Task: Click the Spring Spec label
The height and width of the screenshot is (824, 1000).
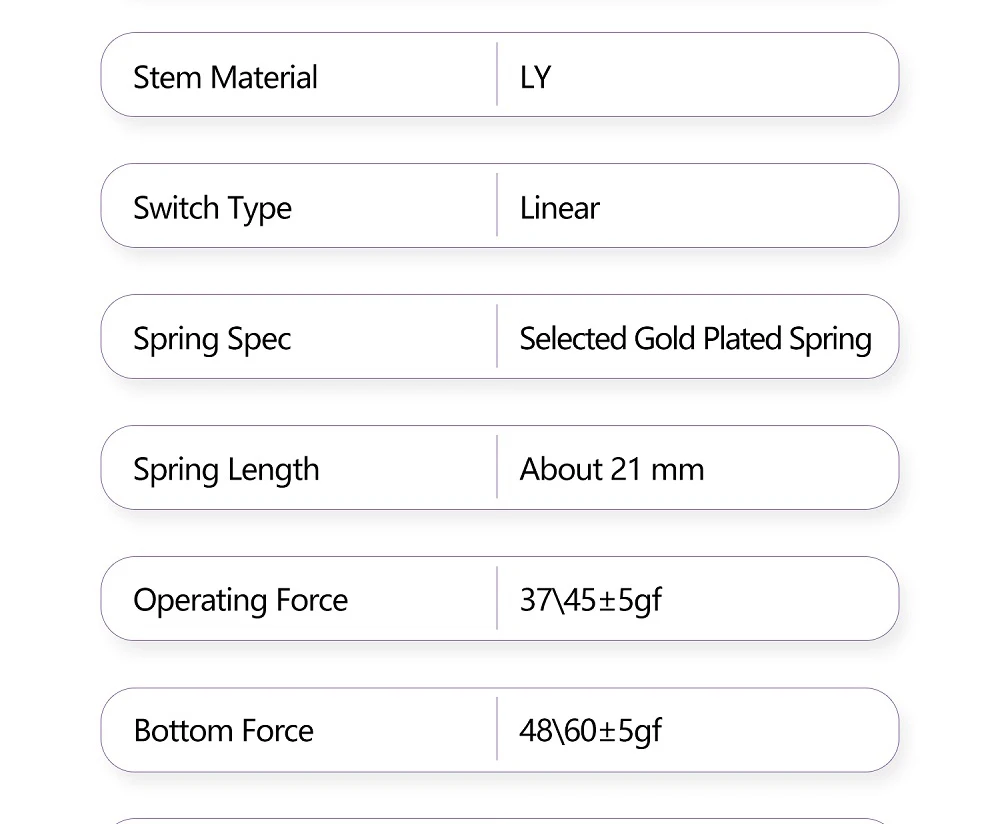Action: click(x=212, y=339)
